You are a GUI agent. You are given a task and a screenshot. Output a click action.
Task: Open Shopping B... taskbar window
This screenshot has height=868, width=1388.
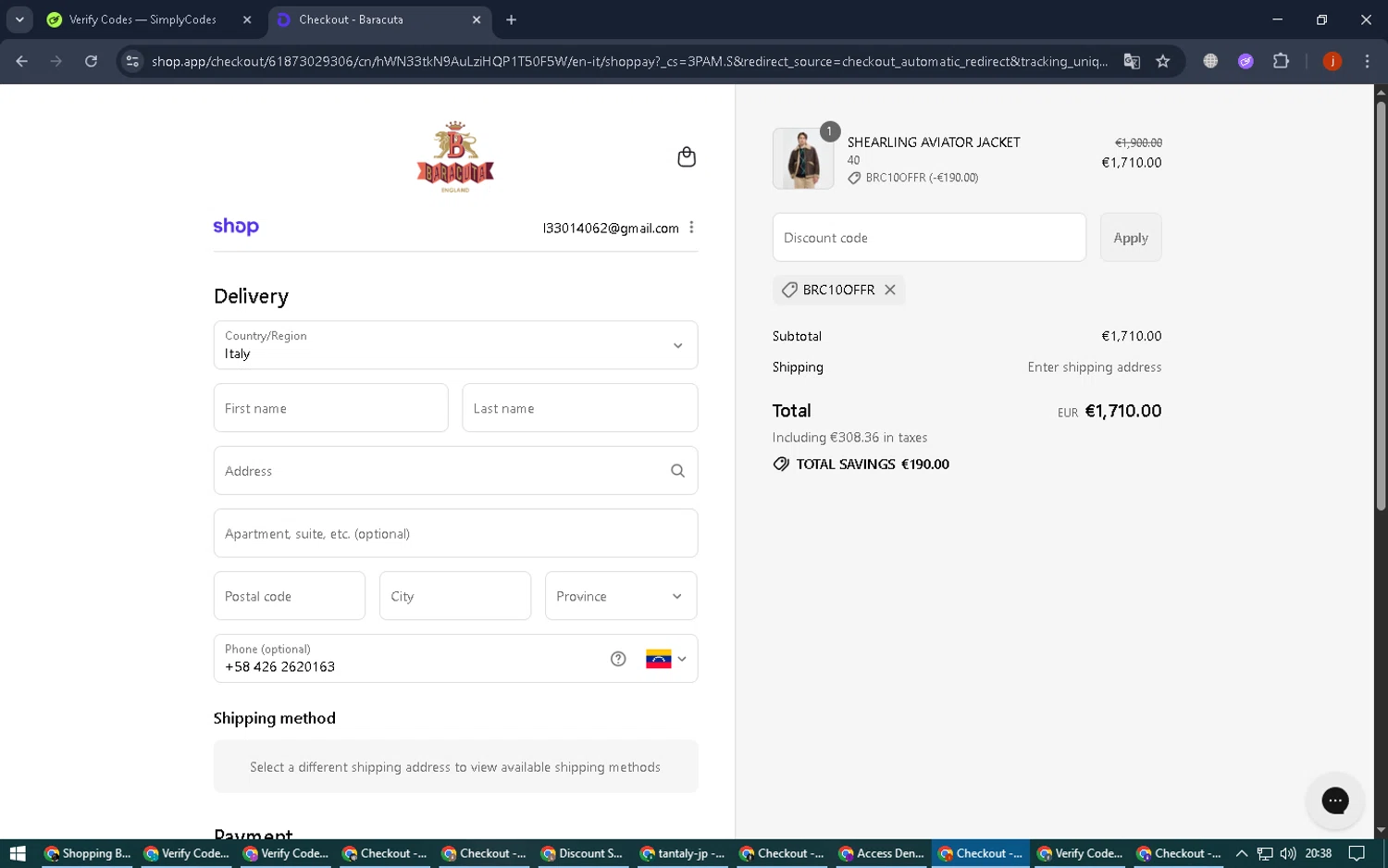tap(88, 853)
